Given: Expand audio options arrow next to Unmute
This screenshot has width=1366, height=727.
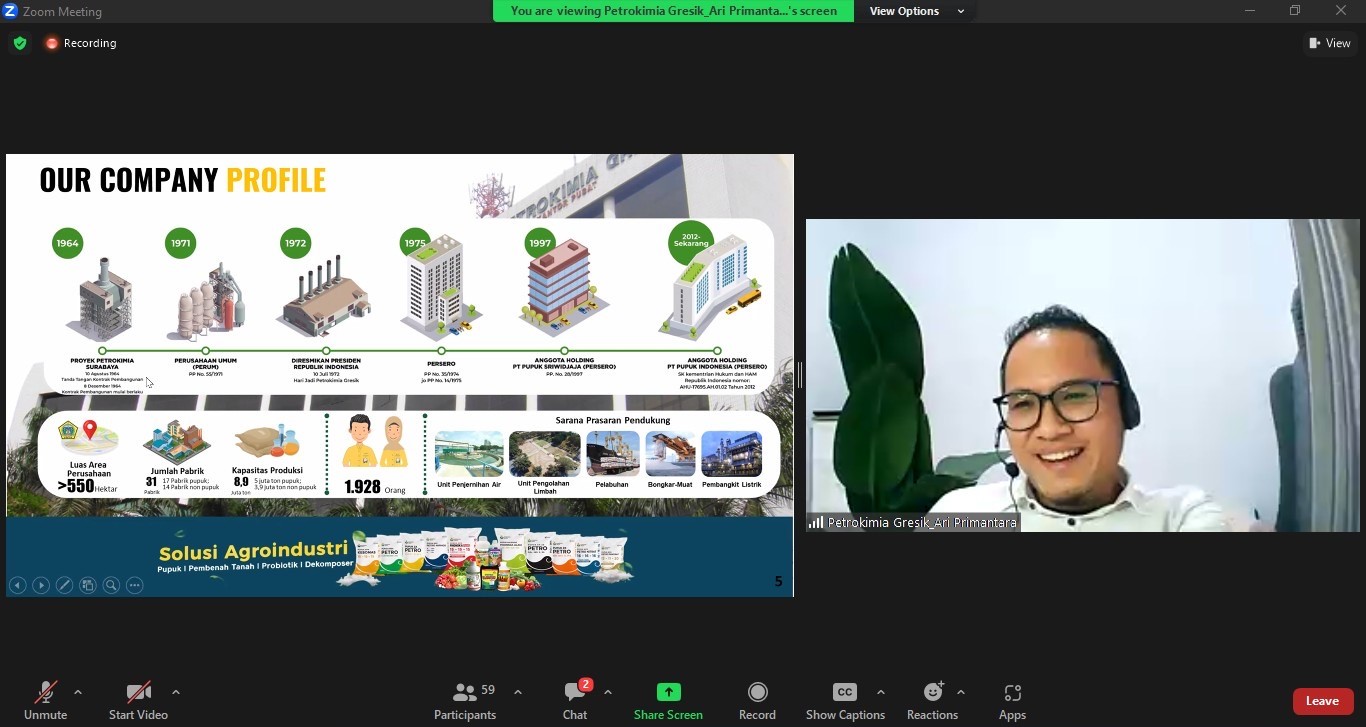Looking at the screenshot, I should [x=78, y=692].
